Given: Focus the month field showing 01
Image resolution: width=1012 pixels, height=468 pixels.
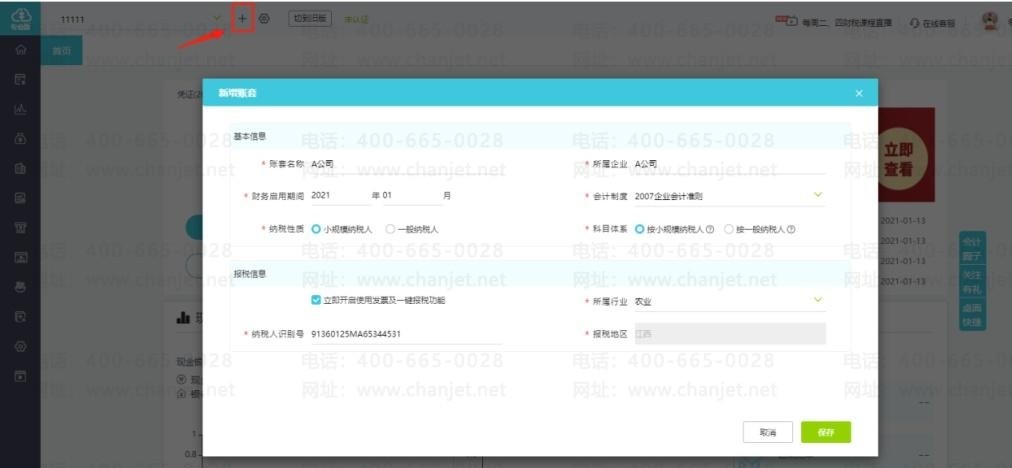Looking at the screenshot, I should point(412,196).
